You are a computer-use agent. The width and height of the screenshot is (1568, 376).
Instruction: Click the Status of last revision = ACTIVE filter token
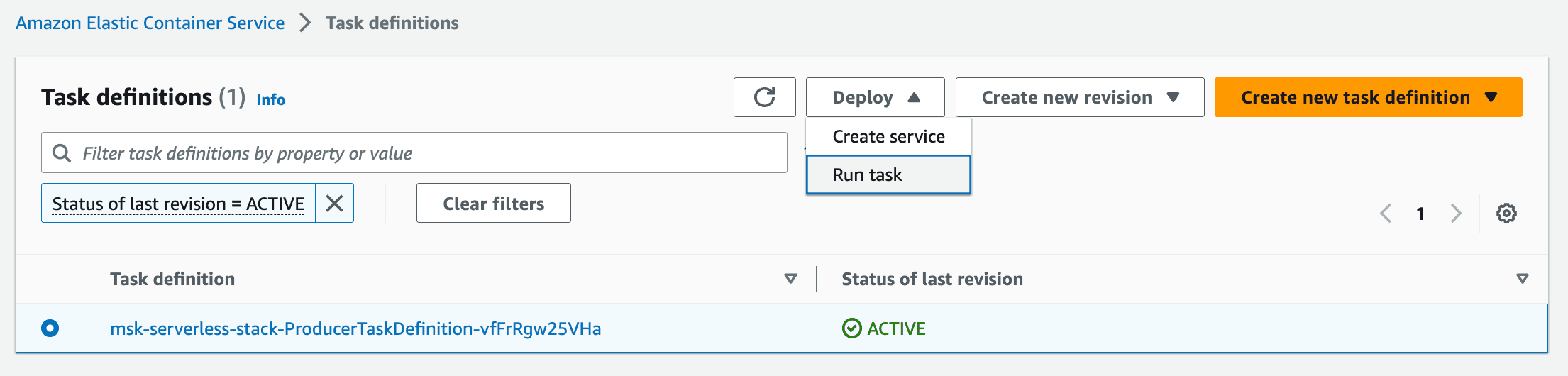pyautogui.click(x=178, y=204)
